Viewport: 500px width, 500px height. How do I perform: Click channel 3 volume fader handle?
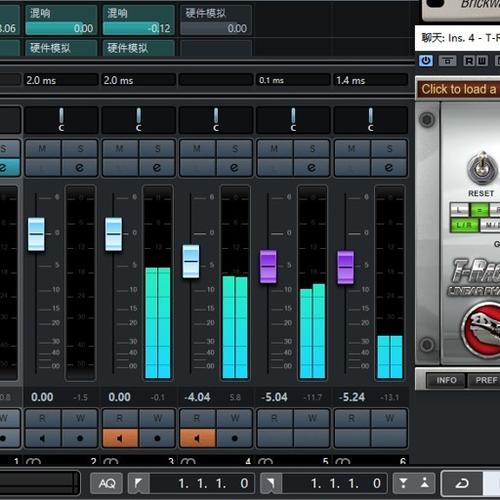pyautogui.click(x=113, y=234)
